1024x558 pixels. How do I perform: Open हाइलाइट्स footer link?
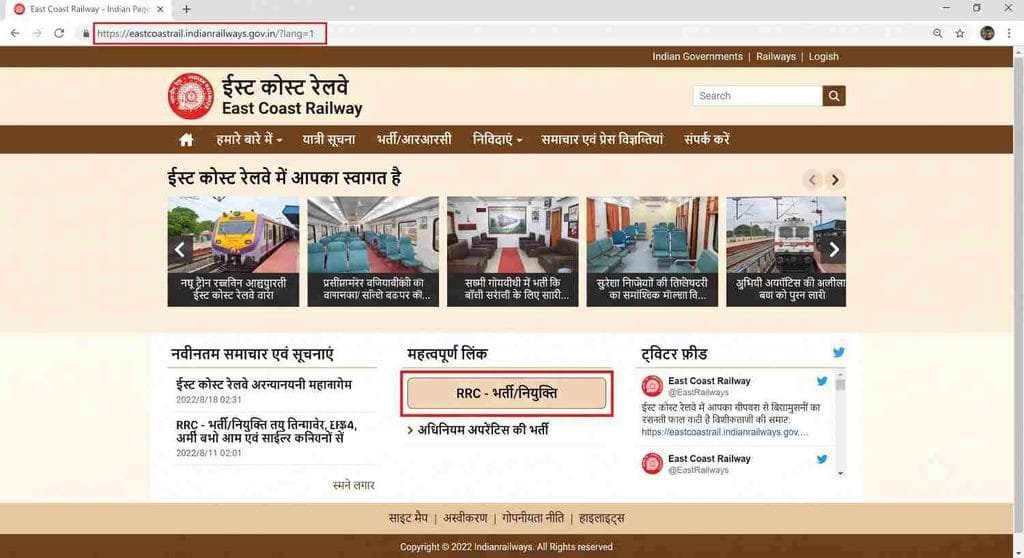601,518
